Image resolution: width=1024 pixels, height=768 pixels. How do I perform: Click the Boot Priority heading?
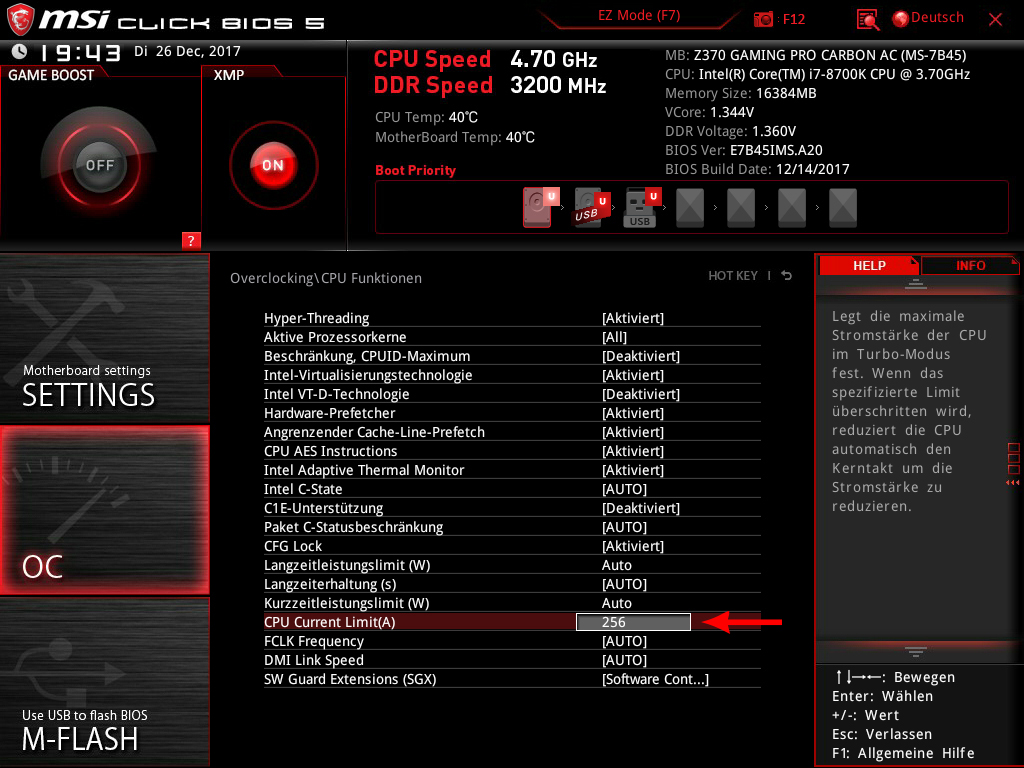[x=415, y=170]
